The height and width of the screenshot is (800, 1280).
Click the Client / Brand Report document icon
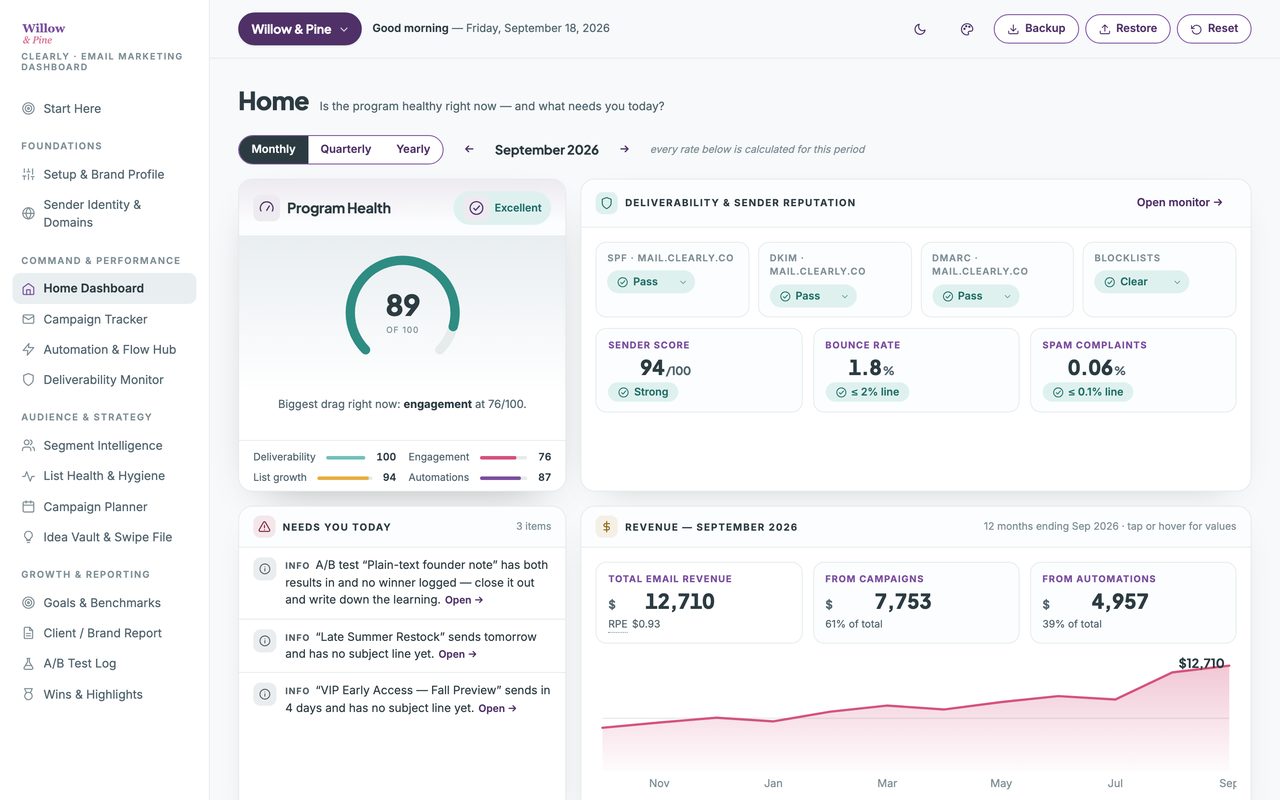point(28,633)
